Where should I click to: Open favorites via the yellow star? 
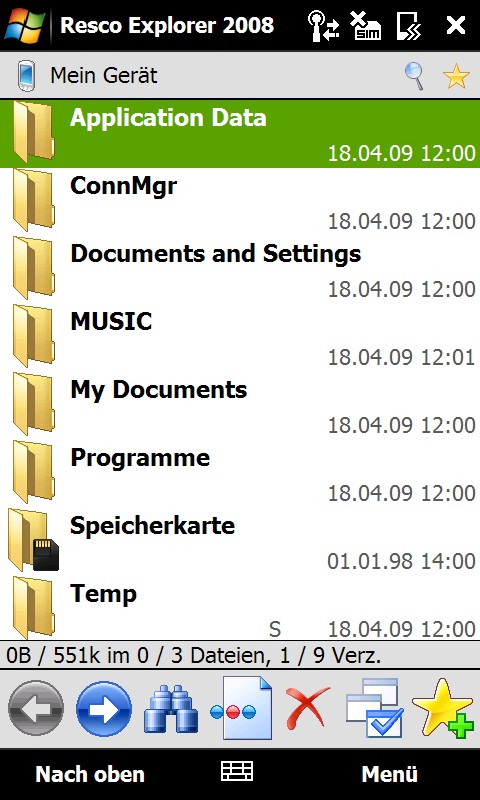pyautogui.click(x=456, y=77)
